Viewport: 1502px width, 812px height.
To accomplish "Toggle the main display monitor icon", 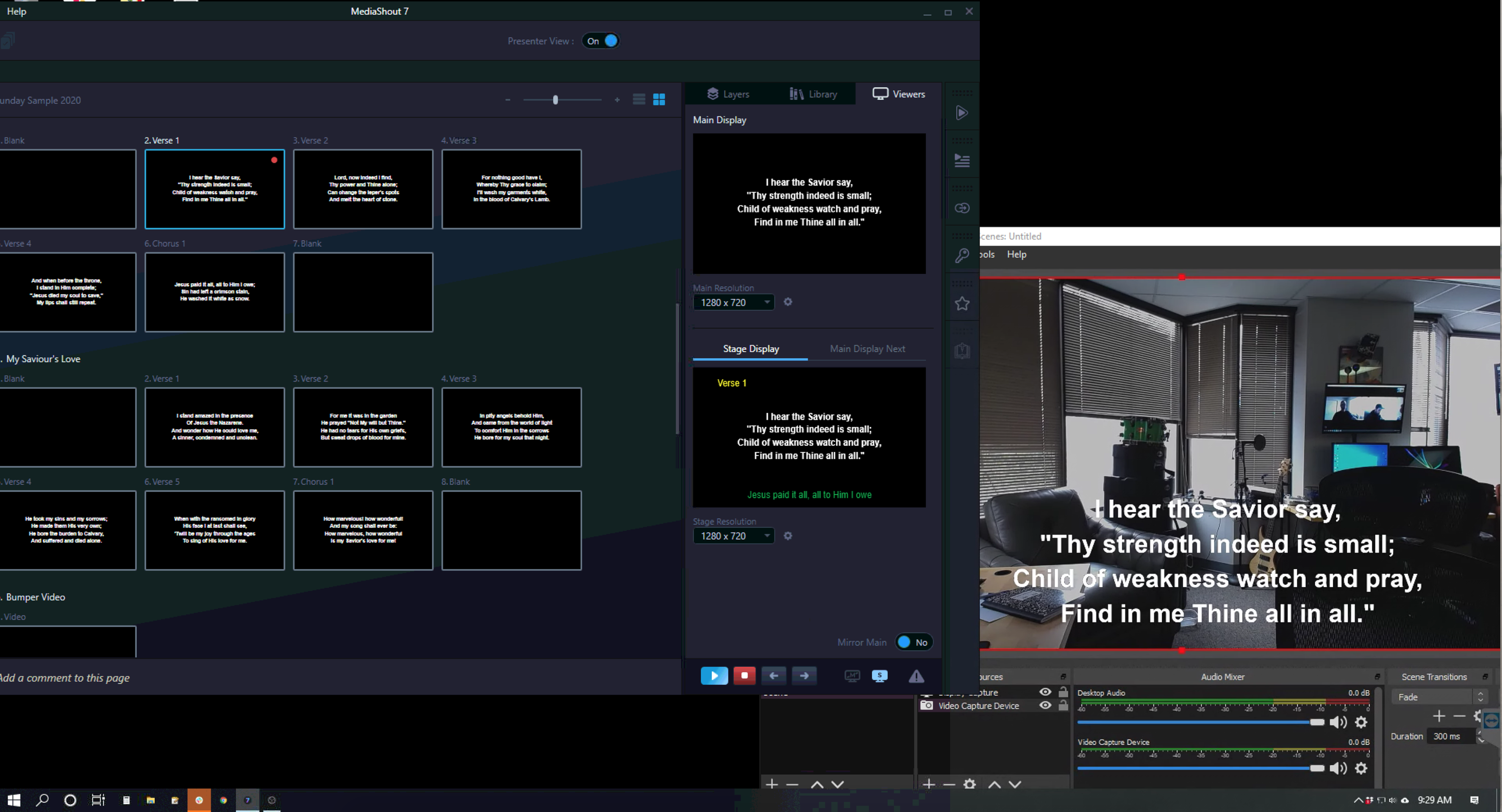I will click(x=852, y=676).
